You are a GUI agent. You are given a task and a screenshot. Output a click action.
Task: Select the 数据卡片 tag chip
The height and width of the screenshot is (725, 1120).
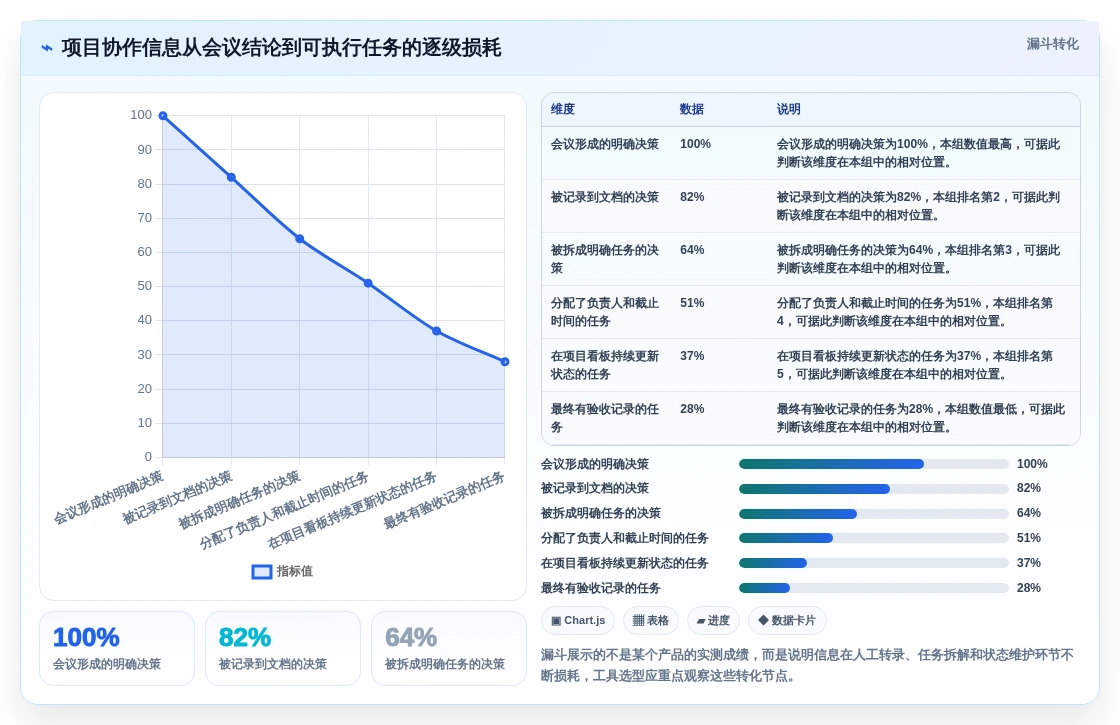click(787, 620)
